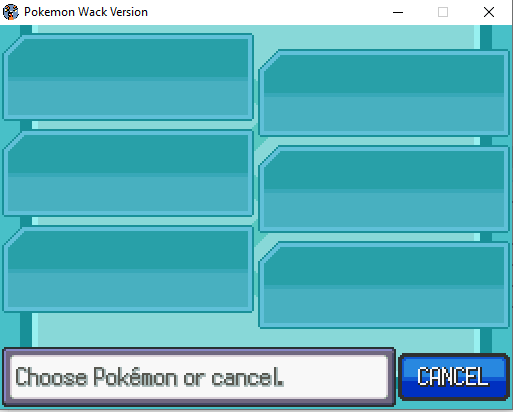Click the 'Pokemon Wack Version' window title
This screenshot has width=513, height=412.
(86, 12)
